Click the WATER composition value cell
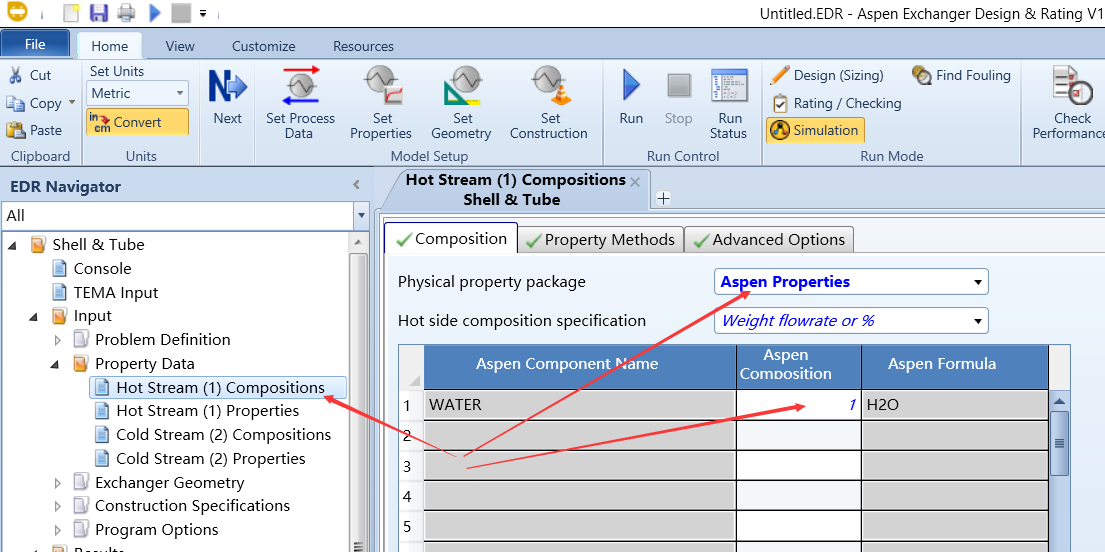The width and height of the screenshot is (1105, 552). click(x=798, y=405)
